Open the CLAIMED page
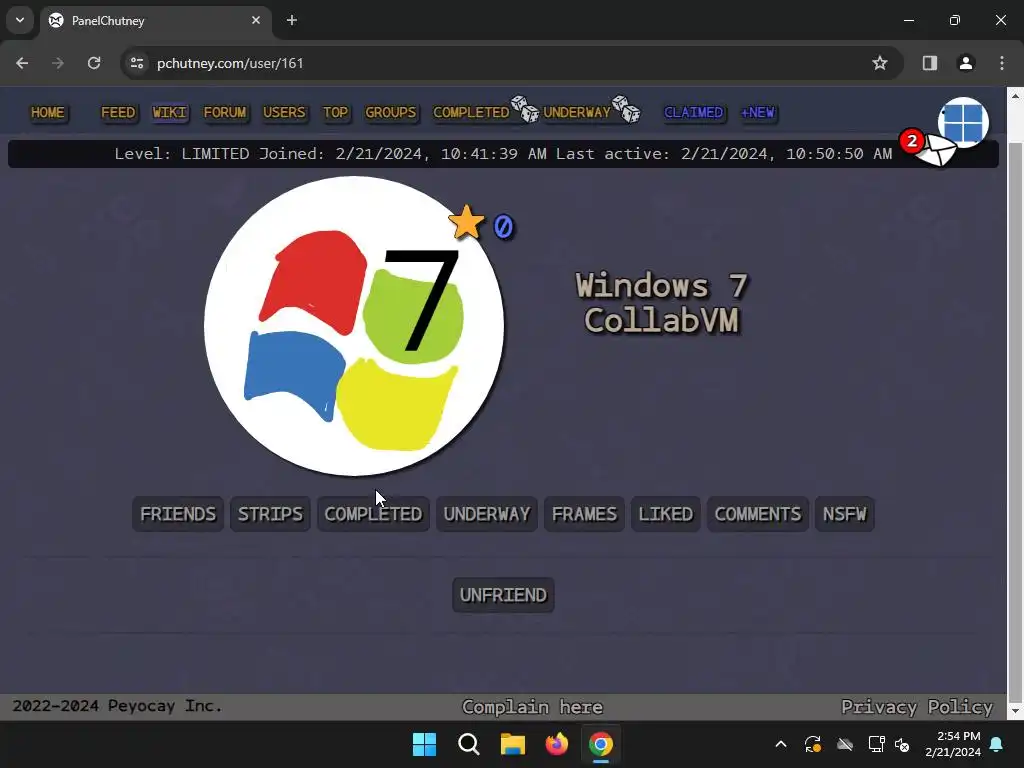This screenshot has width=1024, height=768. pyautogui.click(x=694, y=112)
